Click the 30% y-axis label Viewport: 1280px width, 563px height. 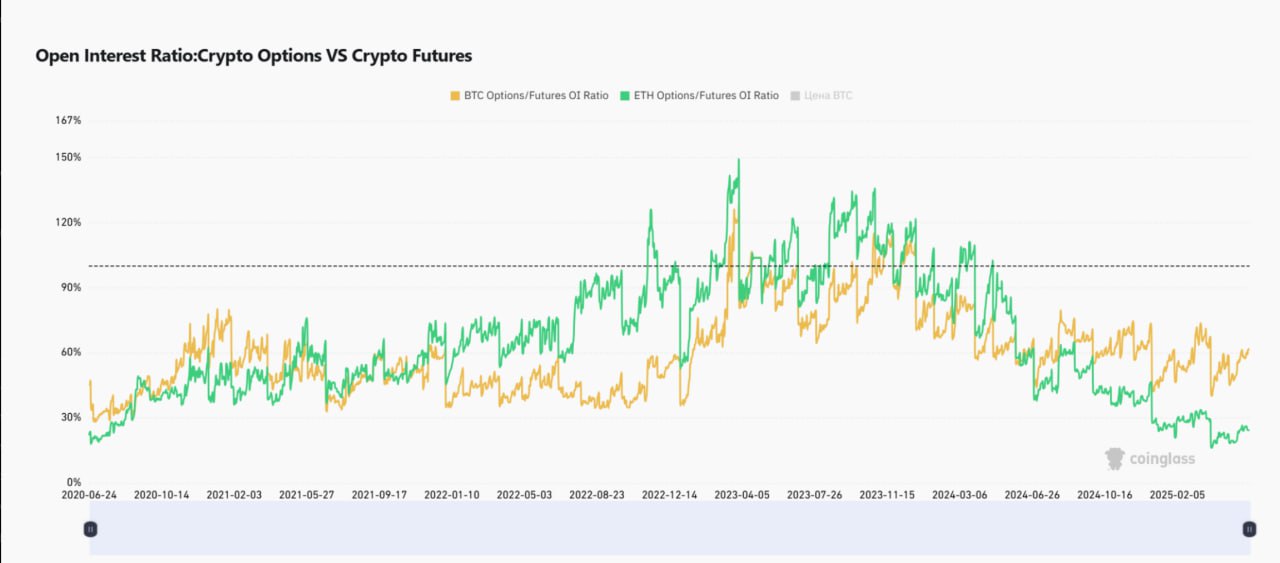pos(70,417)
